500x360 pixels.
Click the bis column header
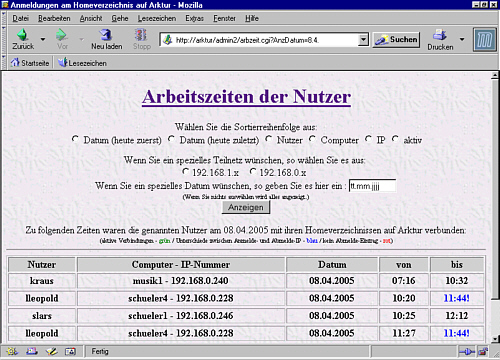coord(457,265)
